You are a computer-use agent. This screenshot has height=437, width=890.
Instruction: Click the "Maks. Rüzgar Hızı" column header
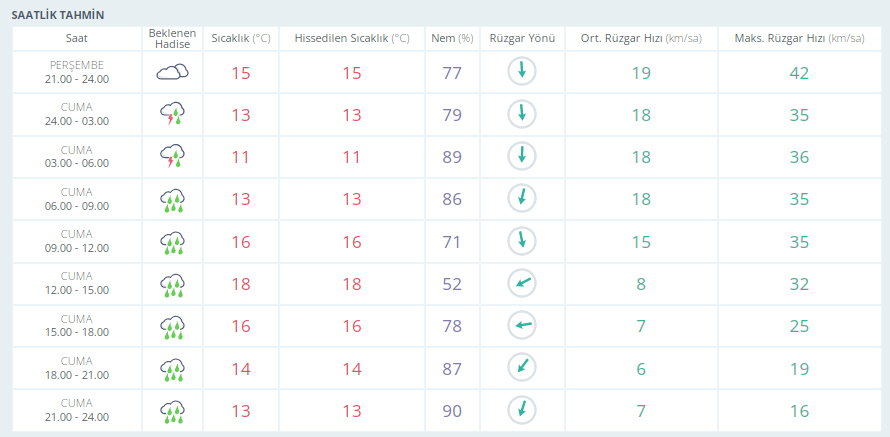coord(798,38)
